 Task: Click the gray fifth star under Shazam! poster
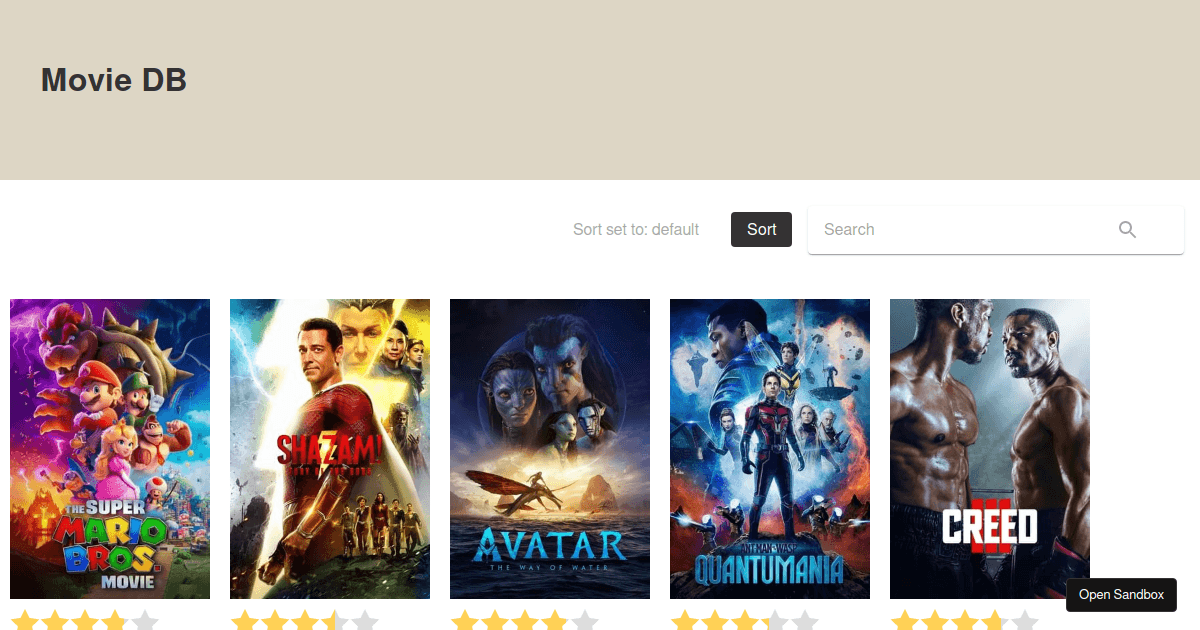(x=365, y=622)
